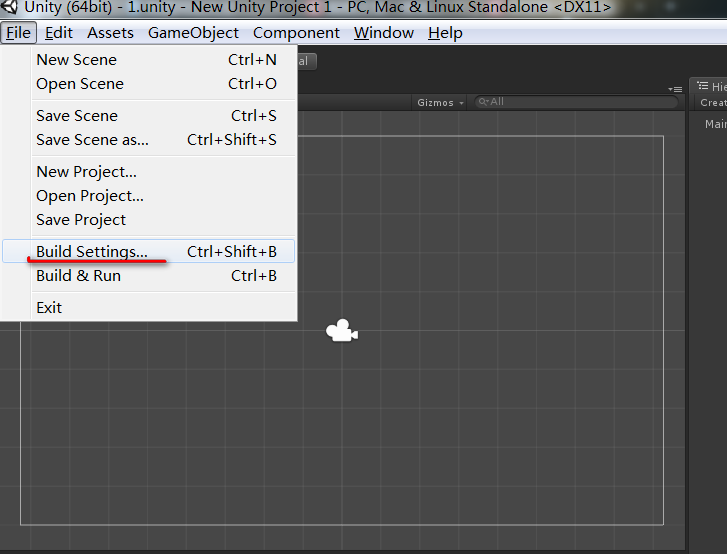This screenshot has width=727, height=554.
Task: Open Build Settings... from the File menu
Action: (x=148, y=251)
